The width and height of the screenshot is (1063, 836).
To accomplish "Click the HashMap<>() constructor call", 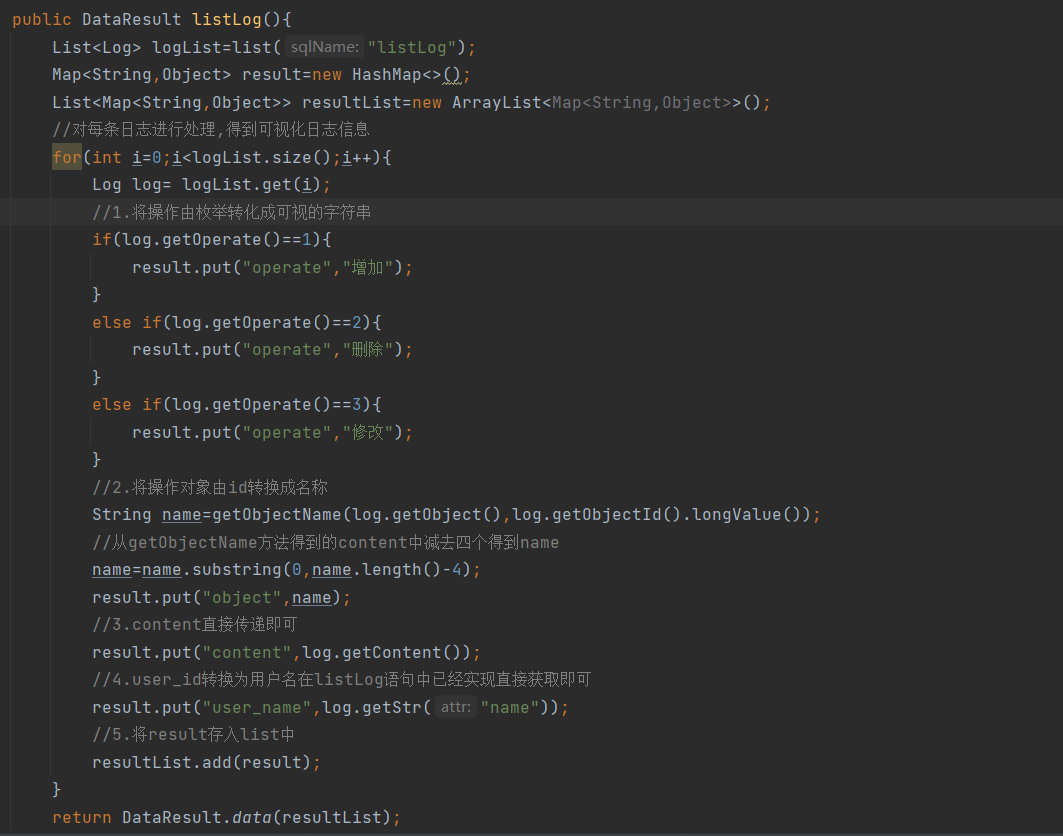I will pyautogui.click(x=406, y=75).
